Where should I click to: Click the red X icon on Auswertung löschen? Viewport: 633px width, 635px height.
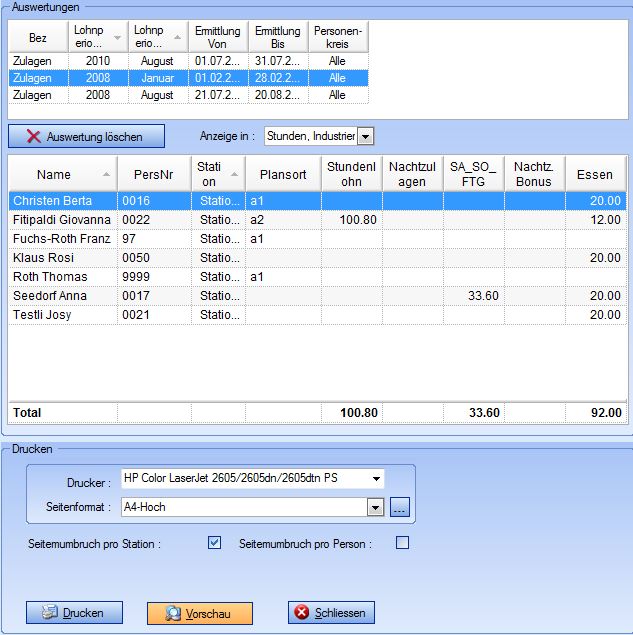[x=33, y=136]
